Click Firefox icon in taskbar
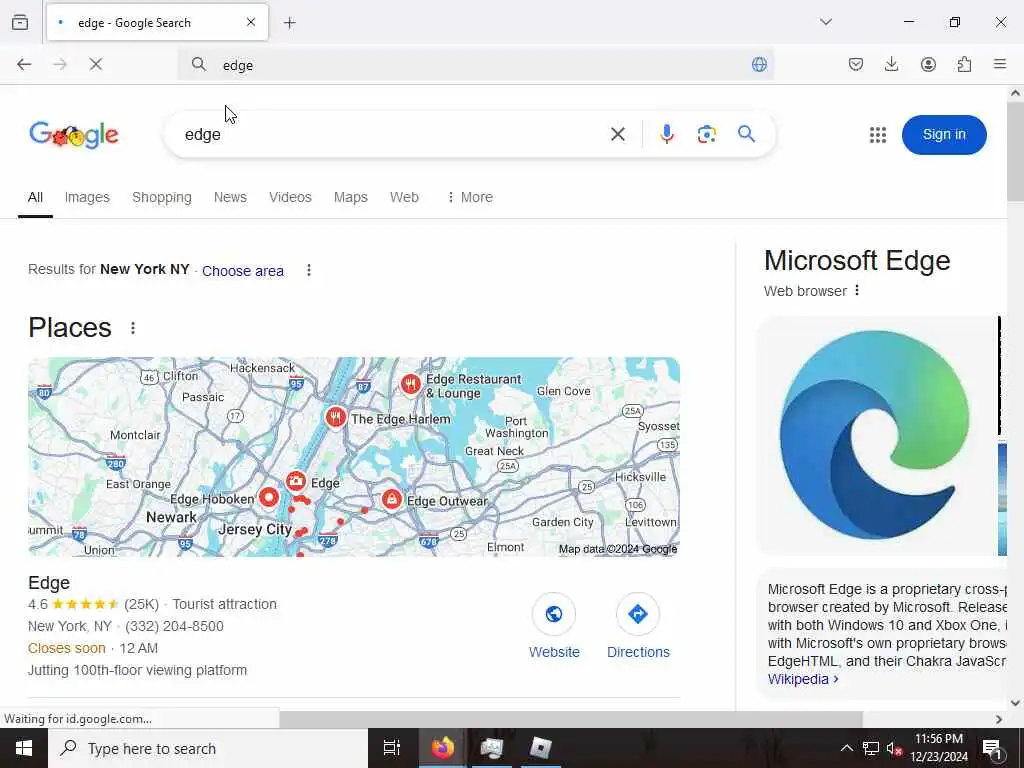 (443, 748)
